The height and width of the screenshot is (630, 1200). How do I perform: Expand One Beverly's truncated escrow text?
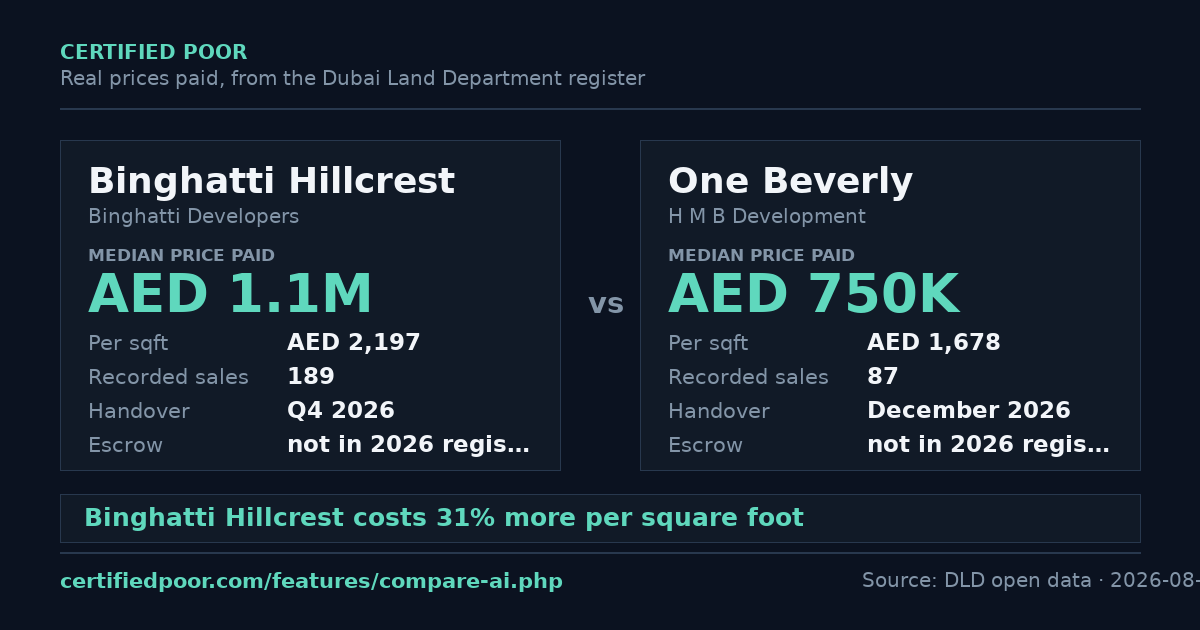pyautogui.click(x=988, y=445)
